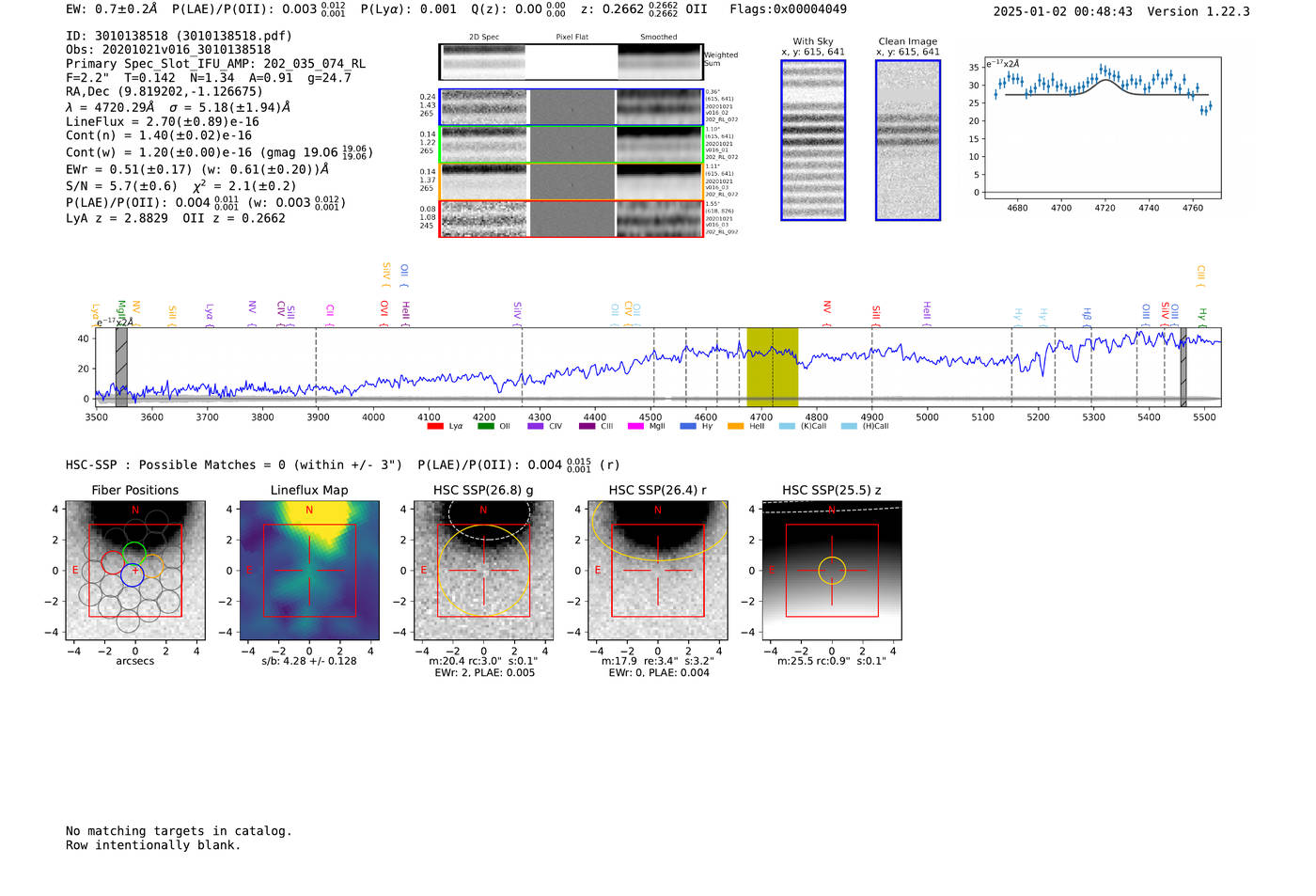Click the green OII legend swatch
Image resolution: width=1316 pixels, height=896 pixels.
point(485,427)
